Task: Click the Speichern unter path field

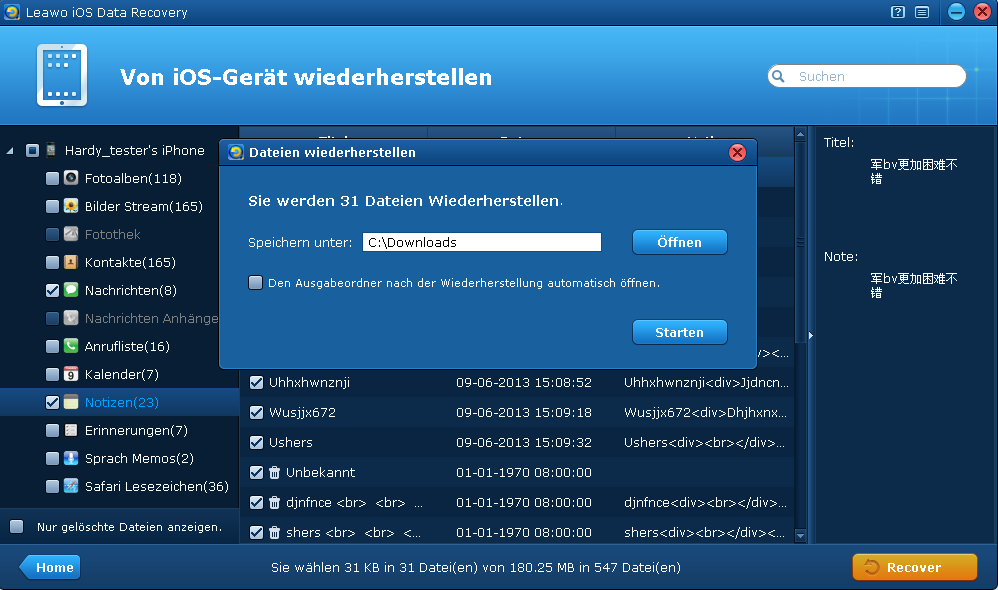Action: [482, 242]
